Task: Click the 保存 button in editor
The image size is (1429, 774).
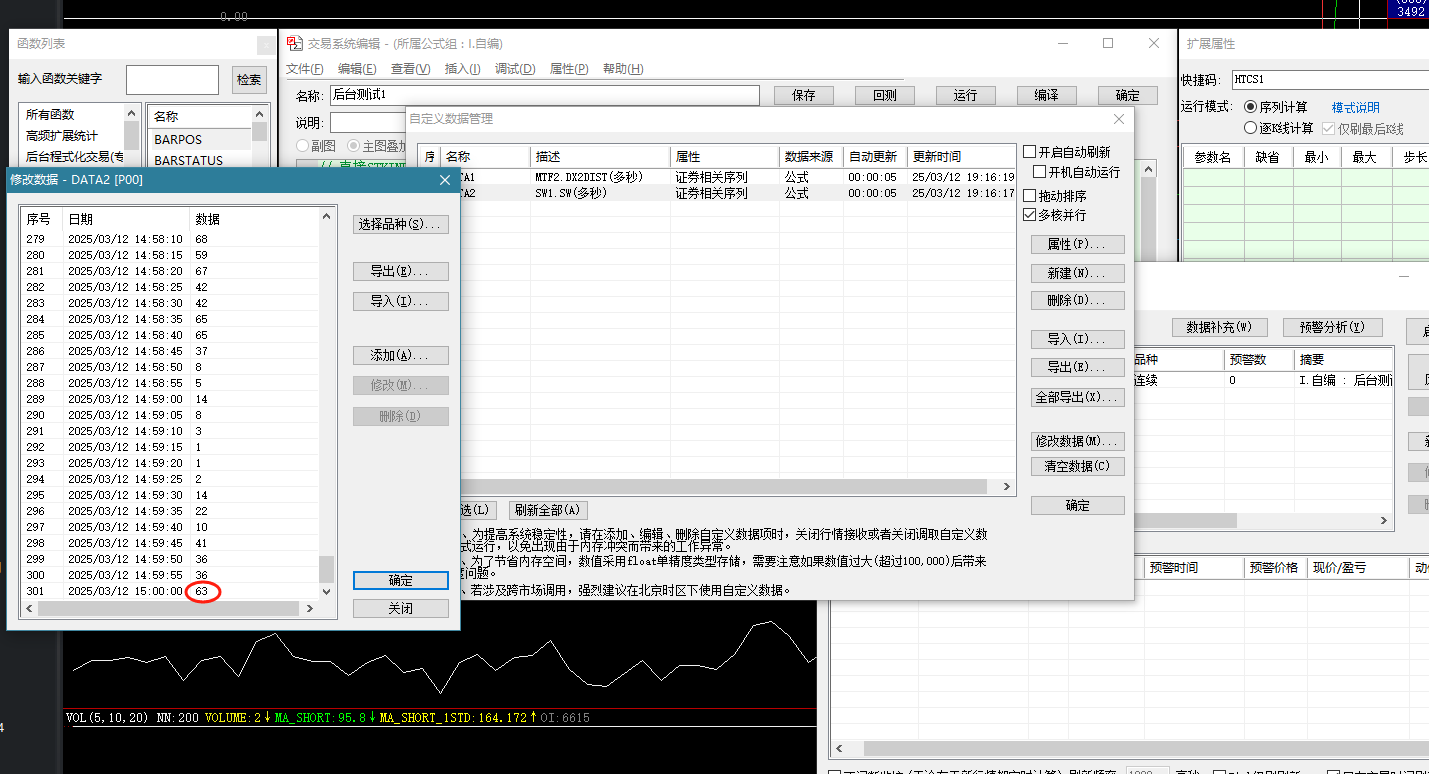Action: coord(804,95)
